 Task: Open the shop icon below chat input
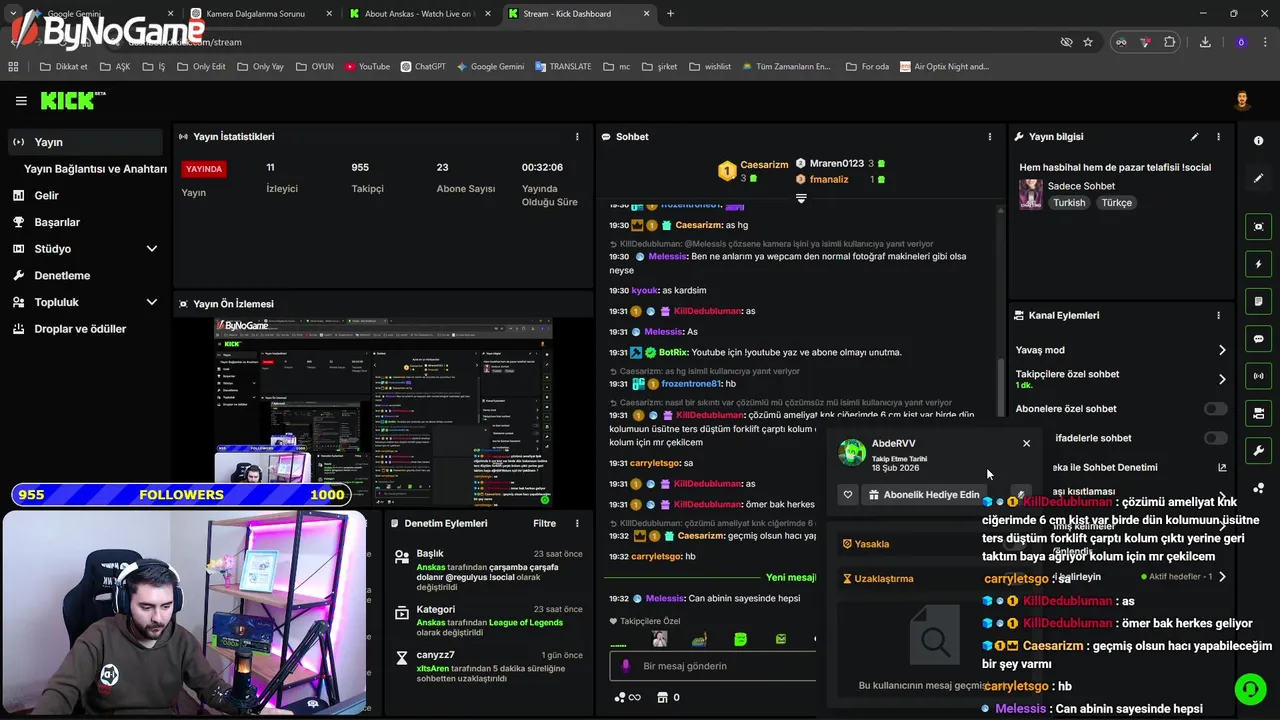662,697
